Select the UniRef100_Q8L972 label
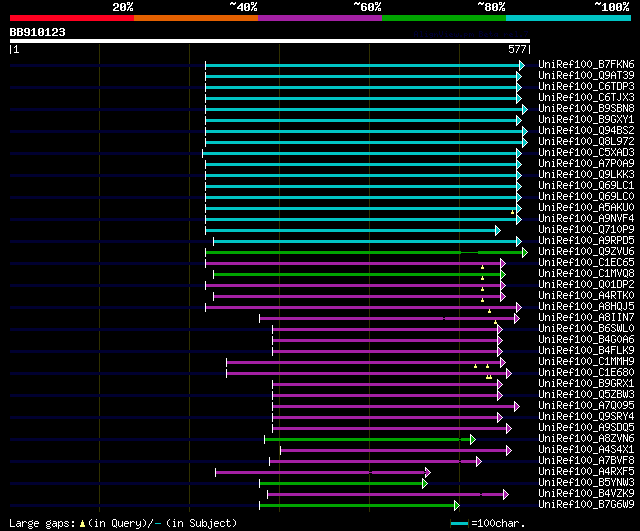Image resolution: width=640 pixels, height=531 pixels. [x=586, y=142]
